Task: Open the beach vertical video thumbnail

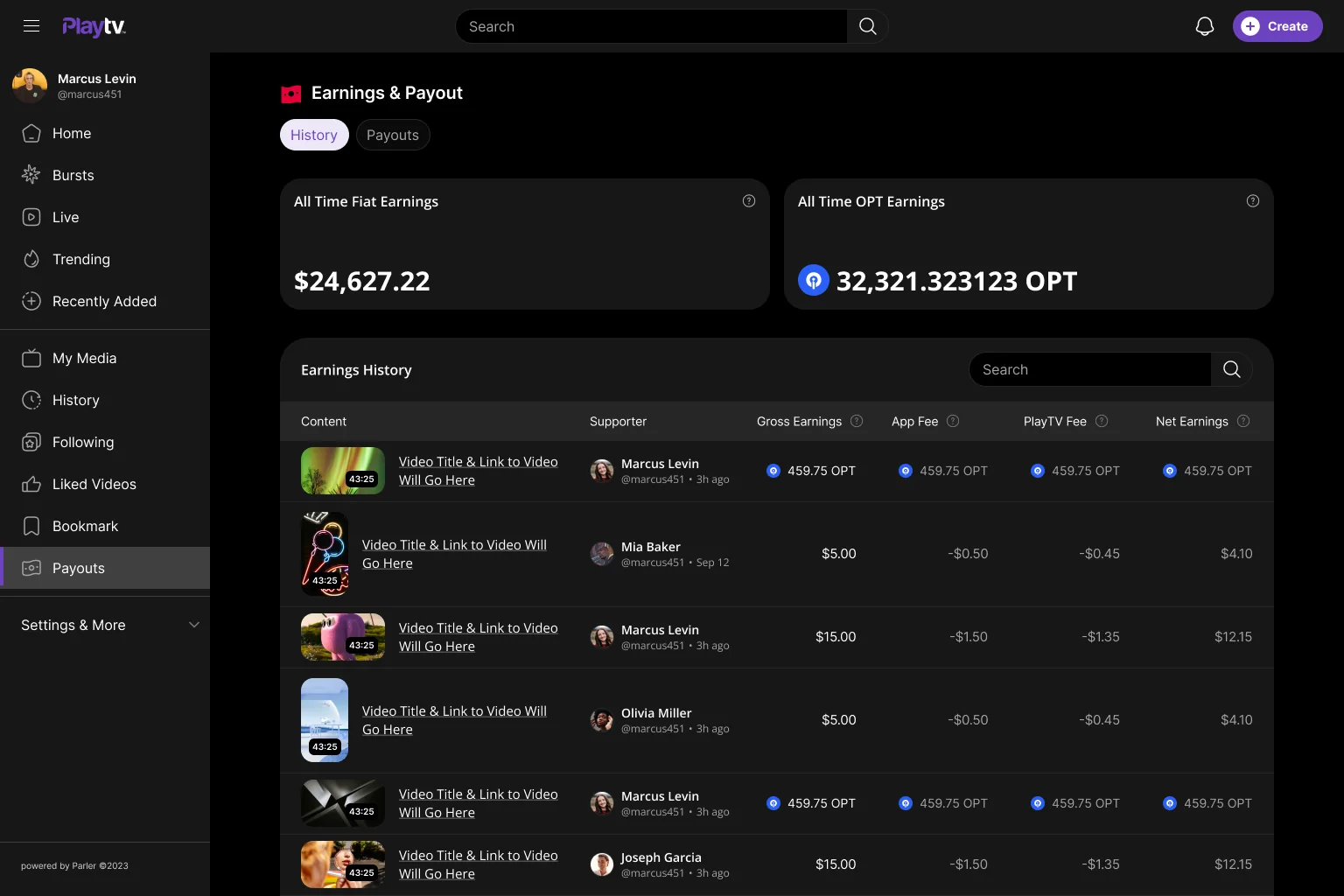Action: [325, 720]
